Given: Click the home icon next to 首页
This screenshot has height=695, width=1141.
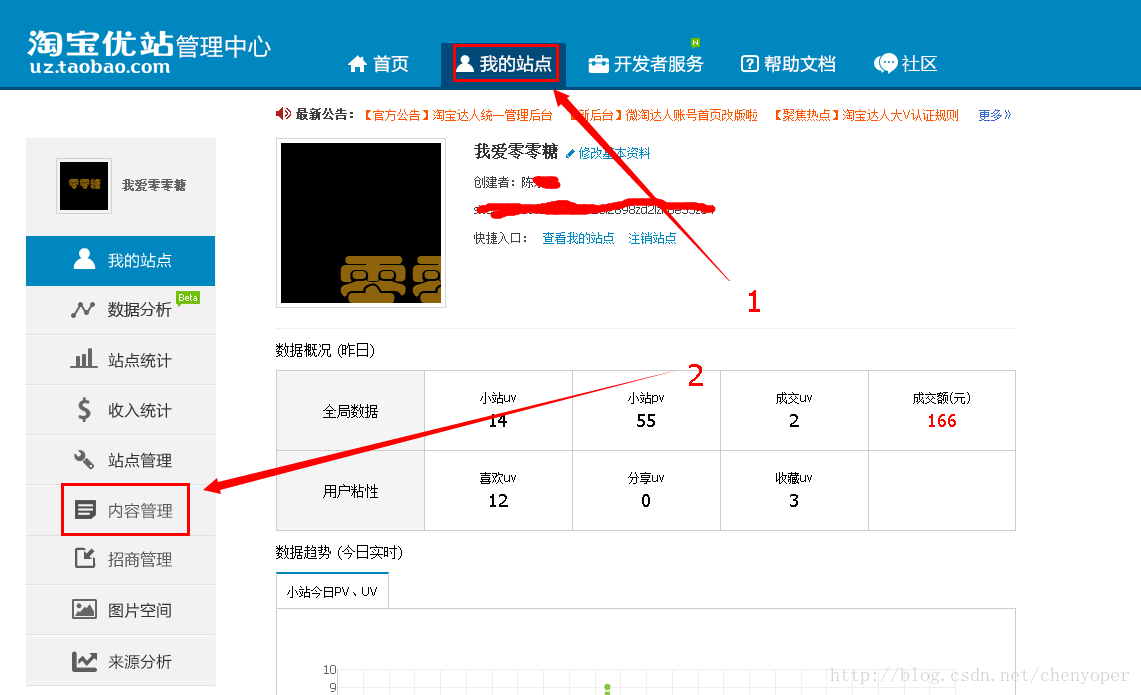Looking at the screenshot, I should pos(357,64).
